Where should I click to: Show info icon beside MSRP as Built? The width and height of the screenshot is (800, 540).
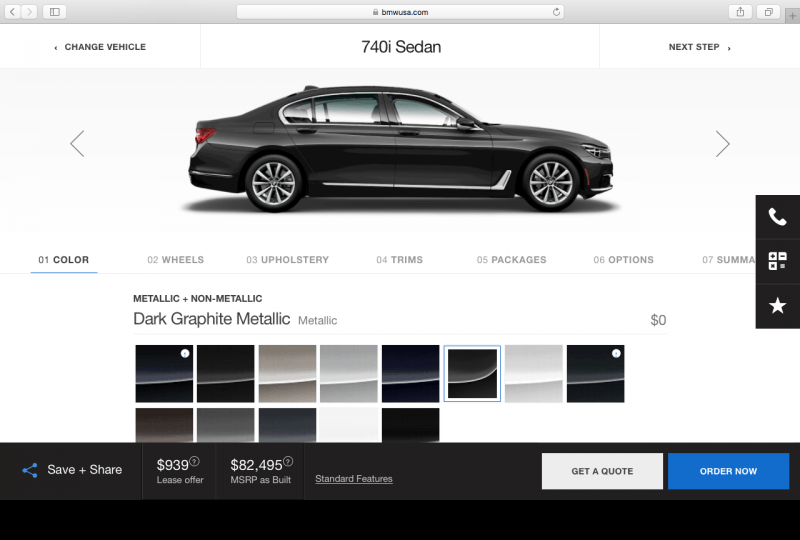[x=288, y=461]
